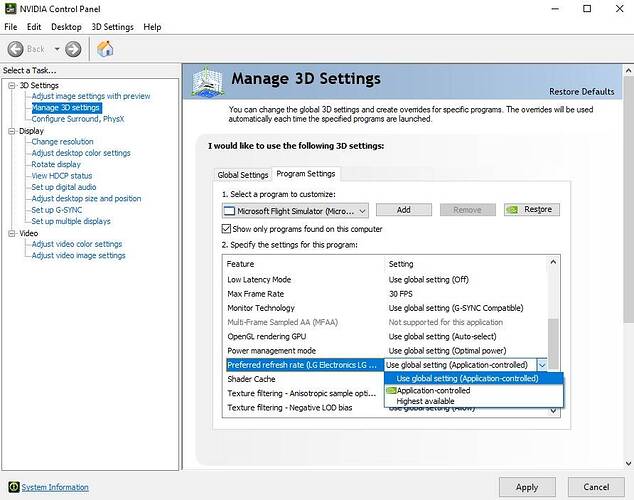
Task: Open the File menu
Action: click(11, 27)
